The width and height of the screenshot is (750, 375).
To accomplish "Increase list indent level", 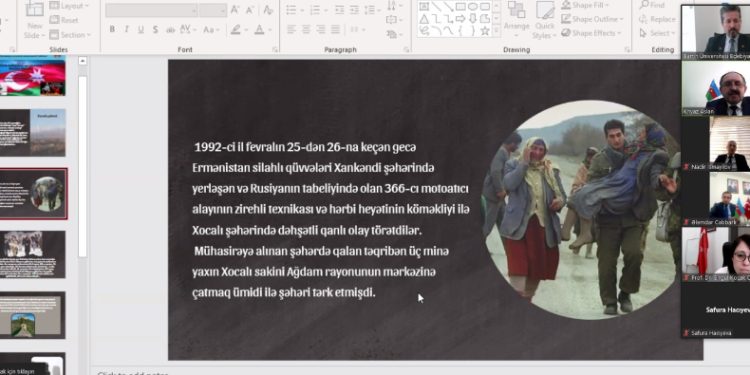I will coord(354,10).
